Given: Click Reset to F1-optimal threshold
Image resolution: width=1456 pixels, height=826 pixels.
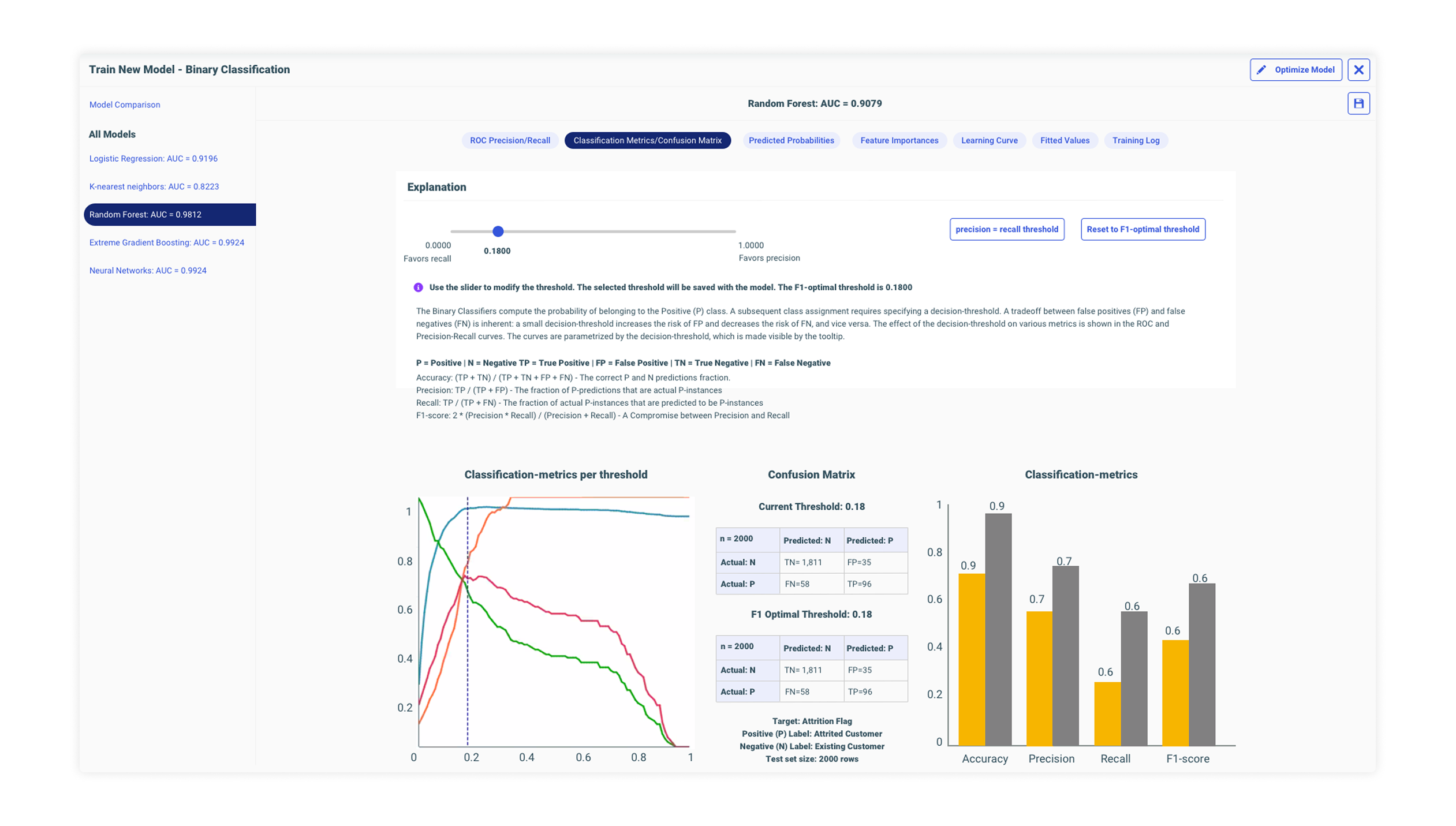Looking at the screenshot, I should tap(1143, 229).
